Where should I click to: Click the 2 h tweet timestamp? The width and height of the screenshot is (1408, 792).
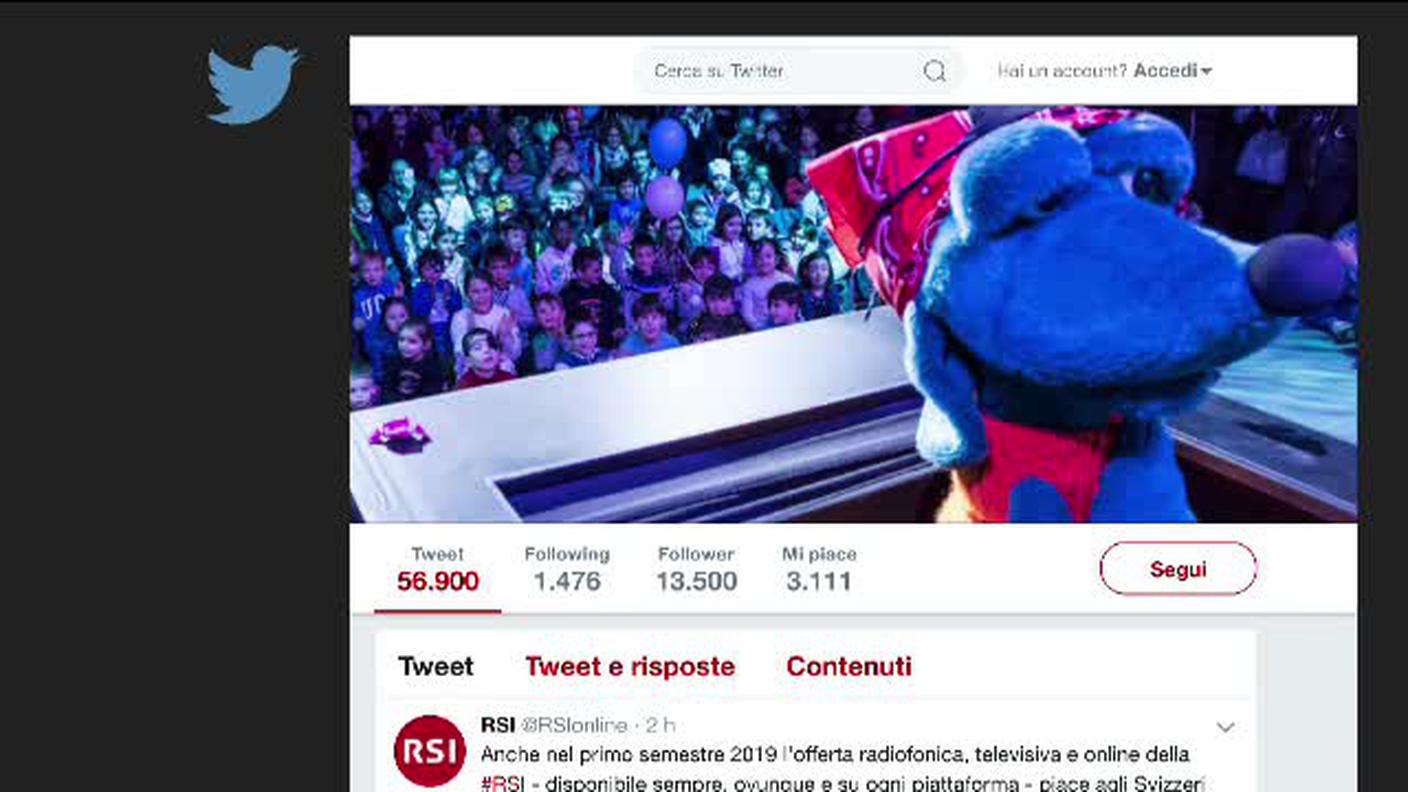click(661, 725)
